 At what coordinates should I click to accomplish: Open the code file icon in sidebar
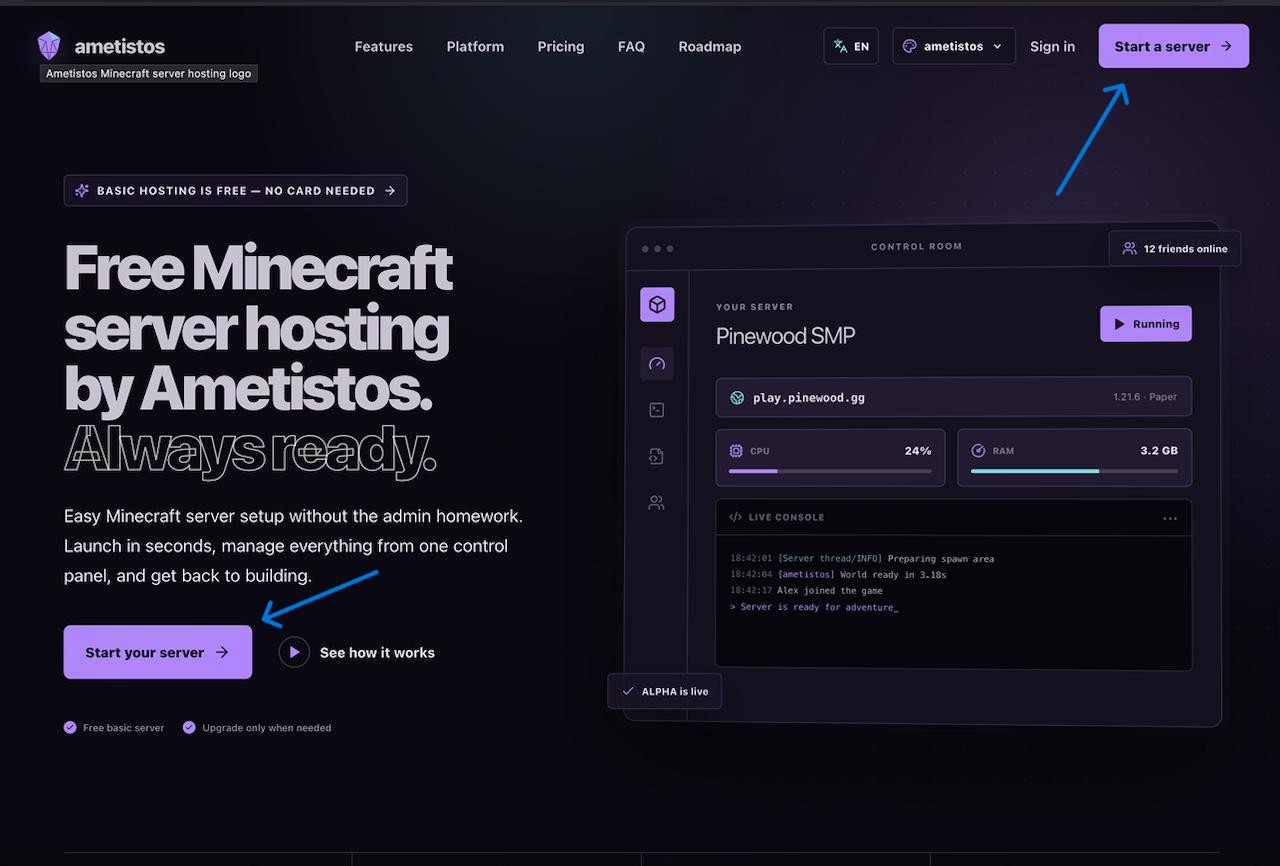point(657,456)
